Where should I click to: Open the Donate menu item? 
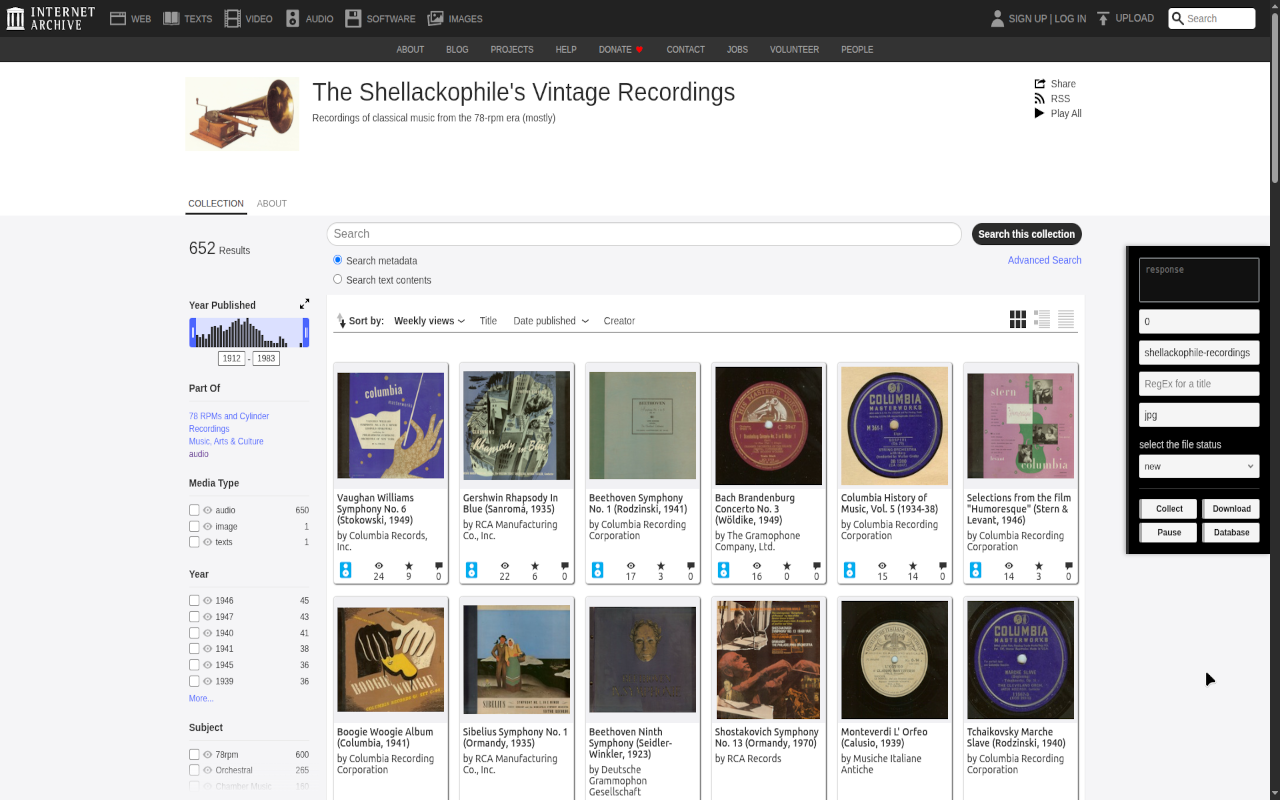pyautogui.click(x=621, y=50)
